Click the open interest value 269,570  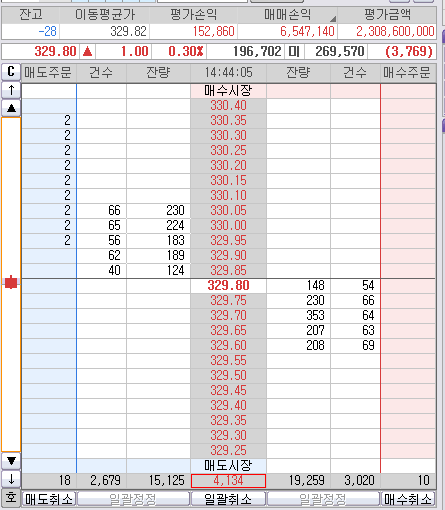point(339,51)
